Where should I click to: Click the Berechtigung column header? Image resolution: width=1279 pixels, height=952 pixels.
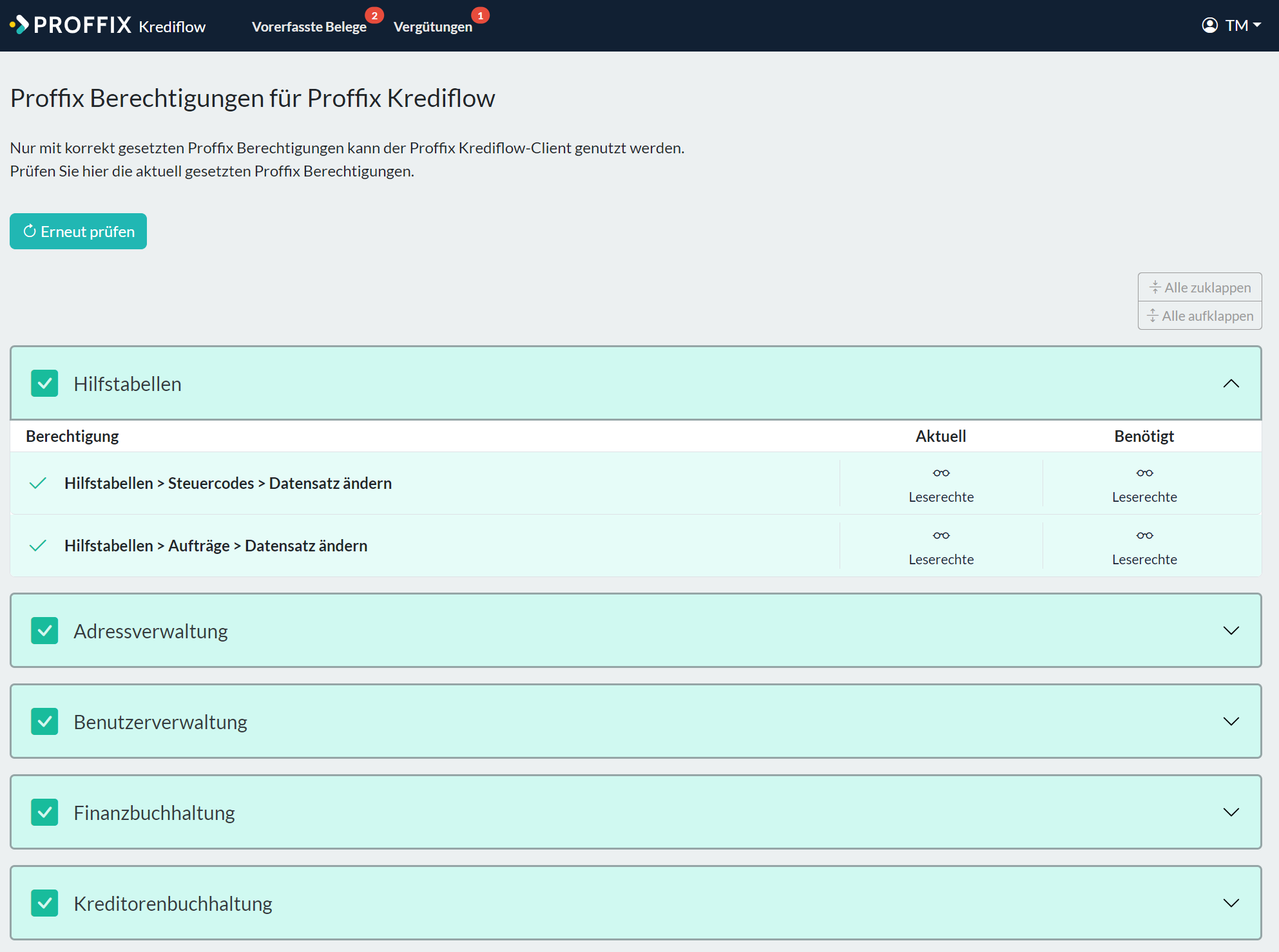point(72,436)
